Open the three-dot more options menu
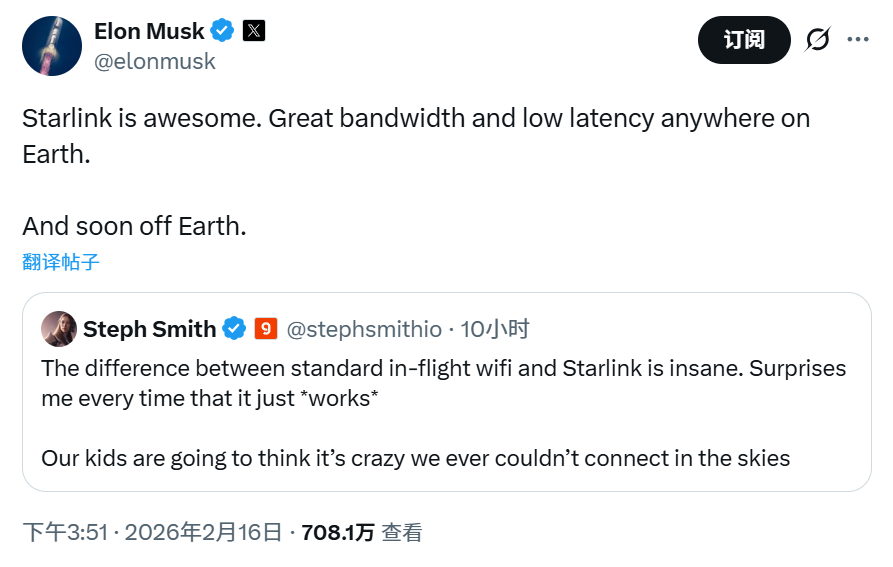This screenshot has height=567, width=893. 858,40
